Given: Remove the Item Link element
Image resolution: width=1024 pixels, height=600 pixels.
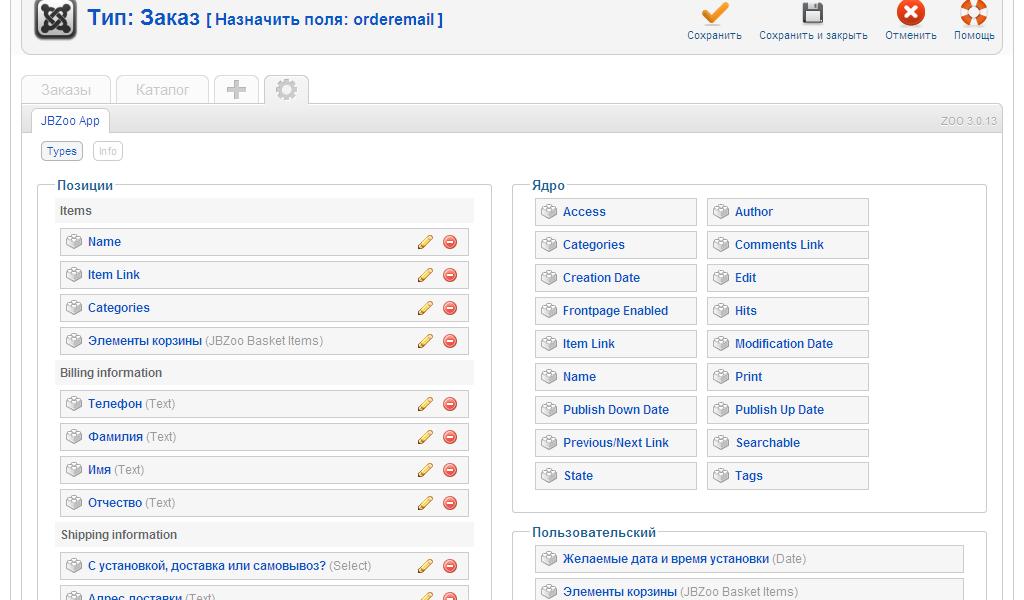Looking at the screenshot, I should [x=450, y=275].
